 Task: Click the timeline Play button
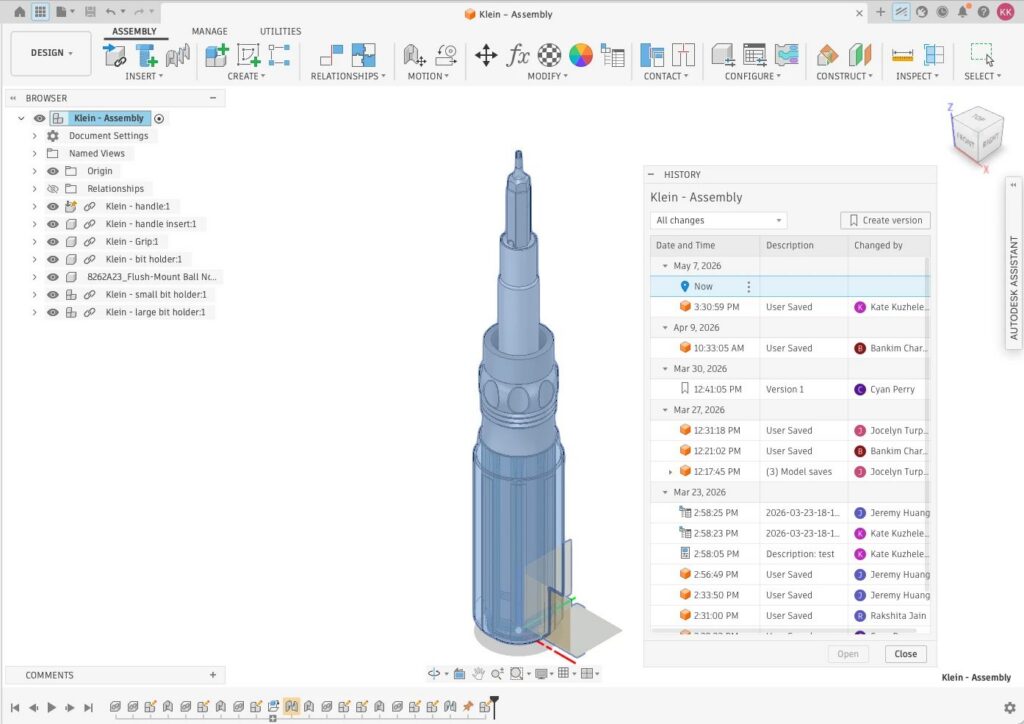[x=52, y=708]
